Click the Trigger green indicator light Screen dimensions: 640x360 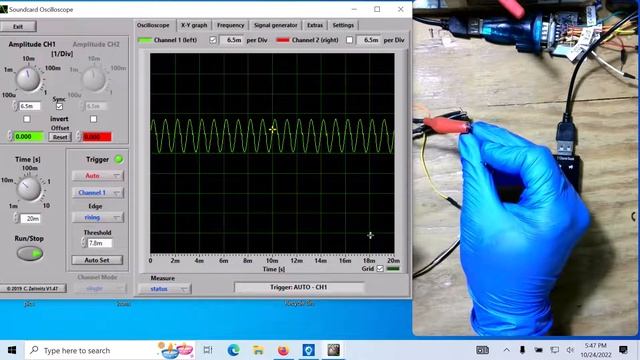[119, 160]
